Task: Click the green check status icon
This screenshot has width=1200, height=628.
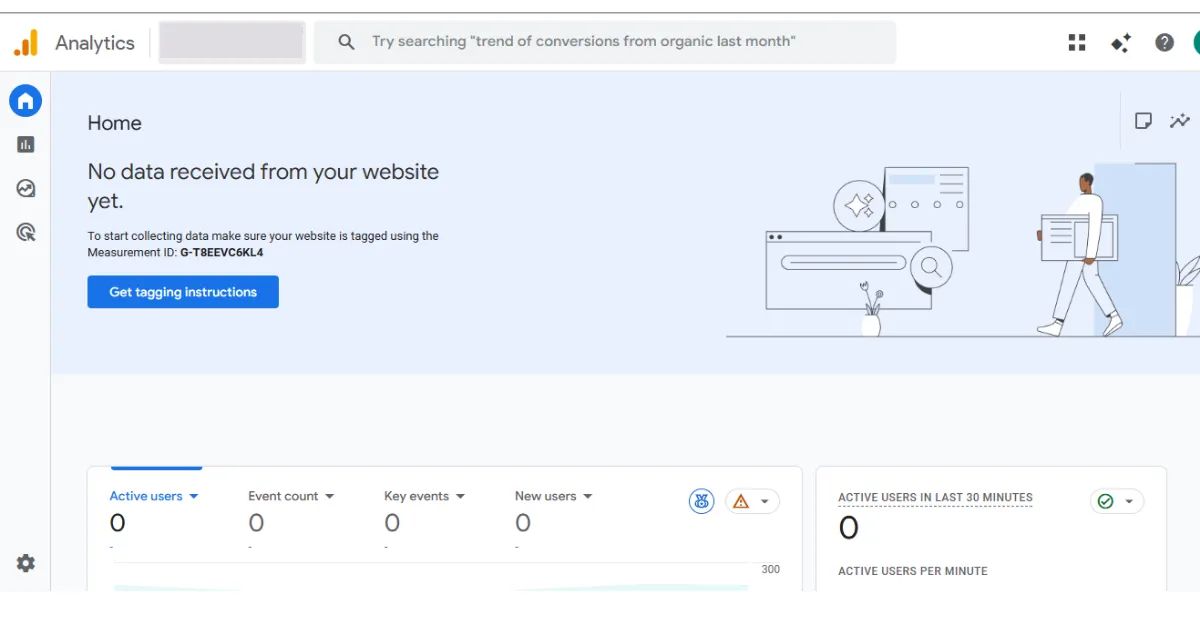Action: pos(1105,501)
